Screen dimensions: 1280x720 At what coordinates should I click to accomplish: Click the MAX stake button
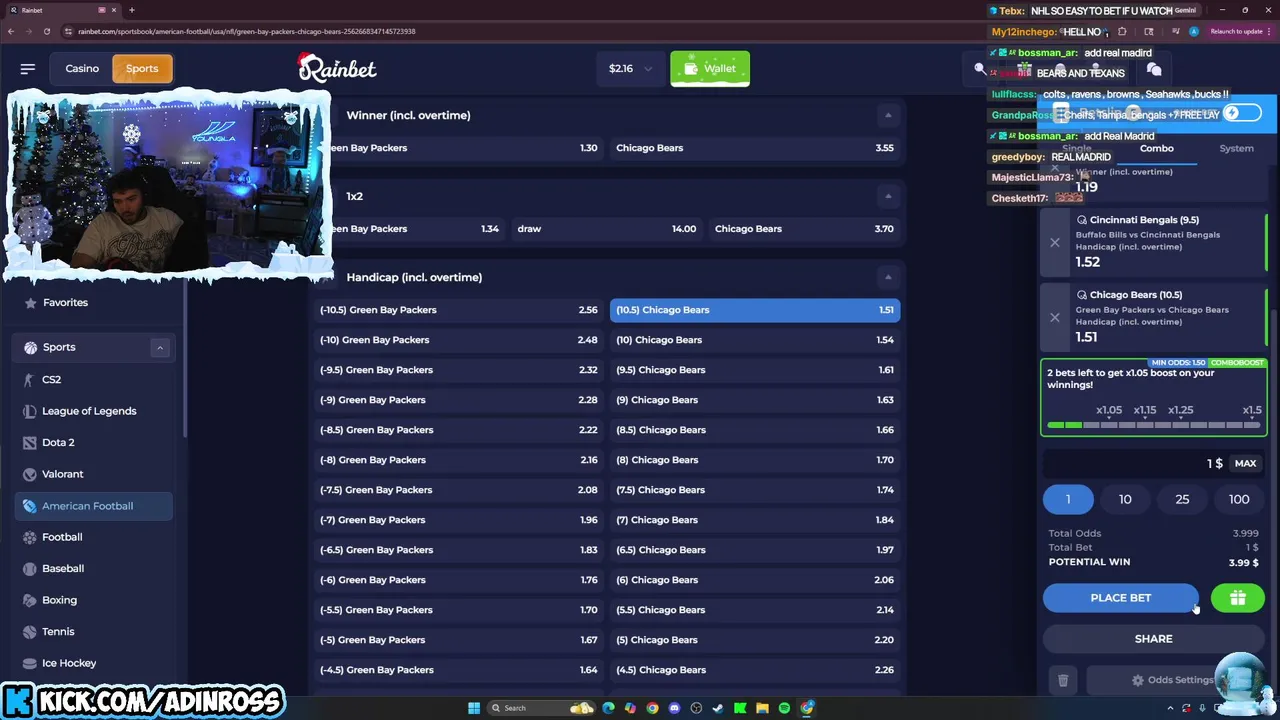coord(1245,464)
